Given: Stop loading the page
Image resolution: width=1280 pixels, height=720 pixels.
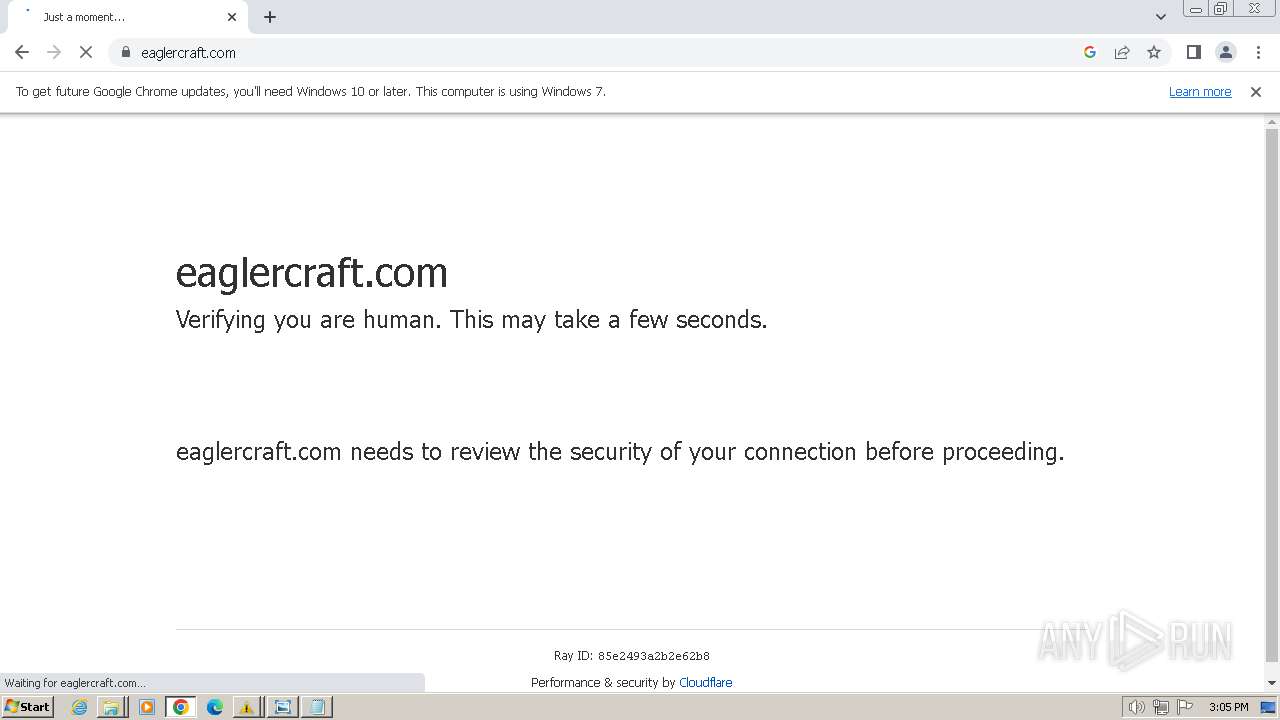Looking at the screenshot, I should [x=86, y=52].
